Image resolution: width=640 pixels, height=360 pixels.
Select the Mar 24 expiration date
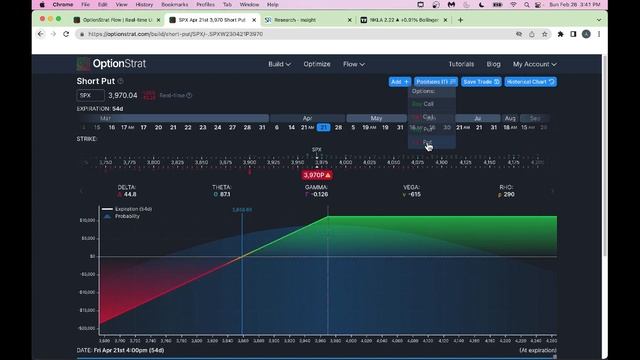coord(218,128)
